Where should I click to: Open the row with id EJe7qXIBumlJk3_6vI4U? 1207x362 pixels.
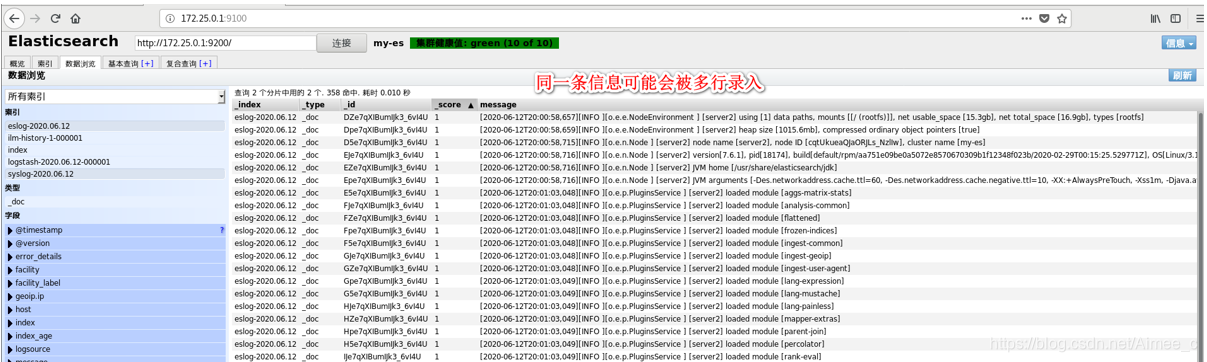click(x=715, y=155)
